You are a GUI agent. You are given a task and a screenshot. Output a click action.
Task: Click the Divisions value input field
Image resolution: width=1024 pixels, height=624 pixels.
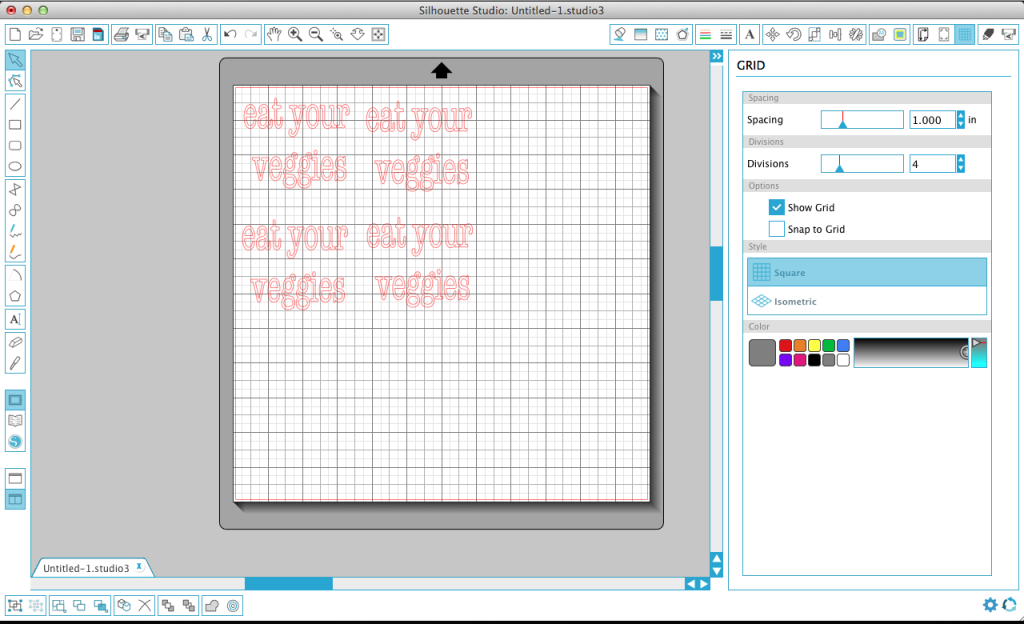point(933,163)
